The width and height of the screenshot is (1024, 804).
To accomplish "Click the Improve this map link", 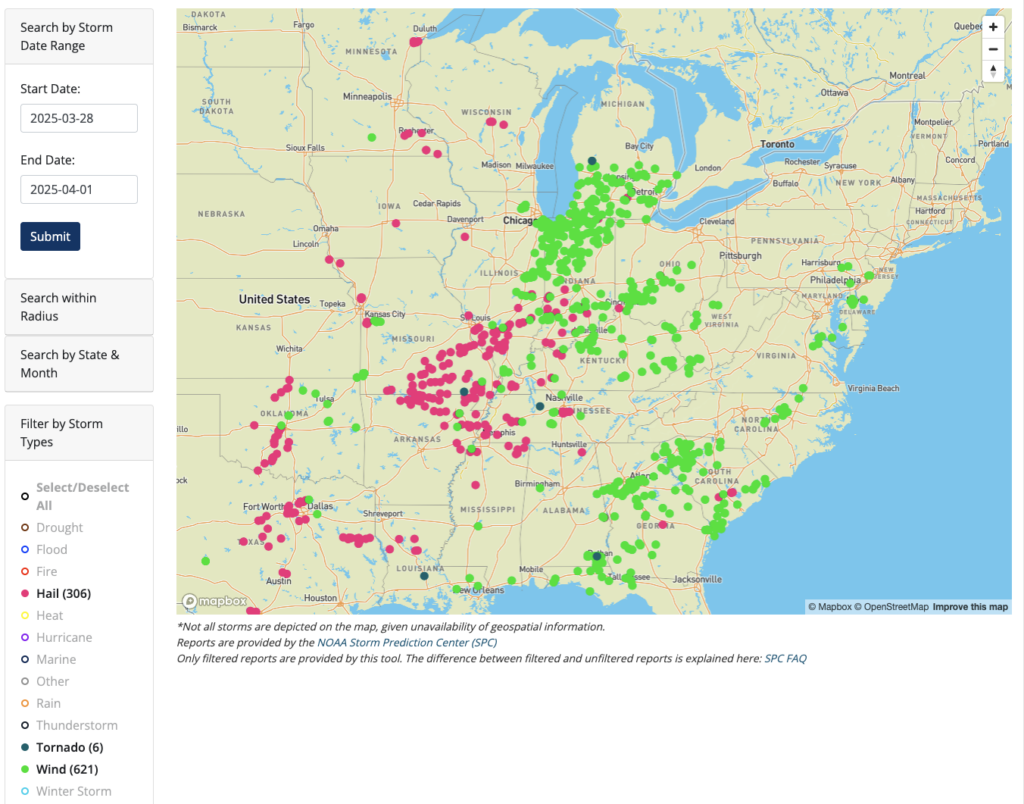I will point(968,605).
